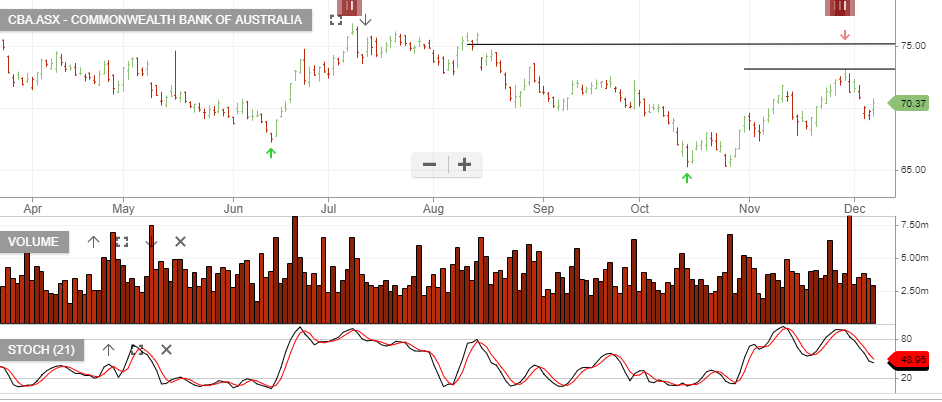The width and height of the screenshot is (942, 402).
Task: Close the VOLUME panel
Action: (180, 242)
